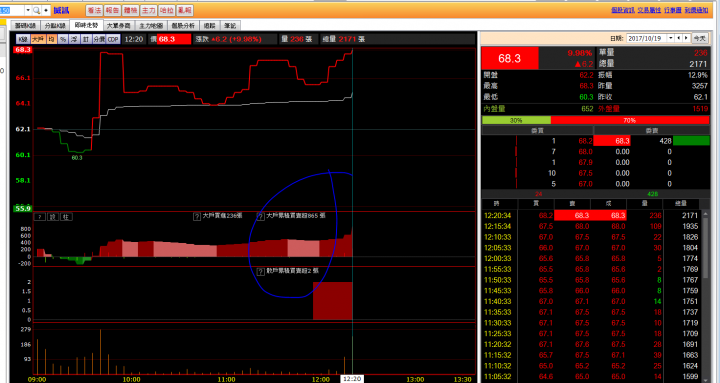Viewport: 720px width, 383px height.
Task: Open the 個股資訊 link
Action: pyautogui.click(x=623, y=10)
